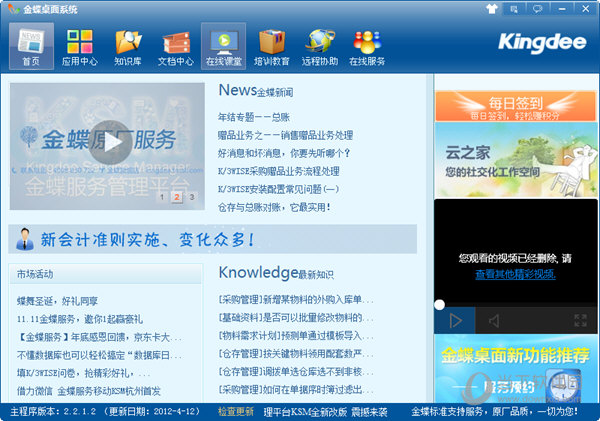
Task: Play the 金蝶原厂服务 banner video
Action: tap(110, 142)
